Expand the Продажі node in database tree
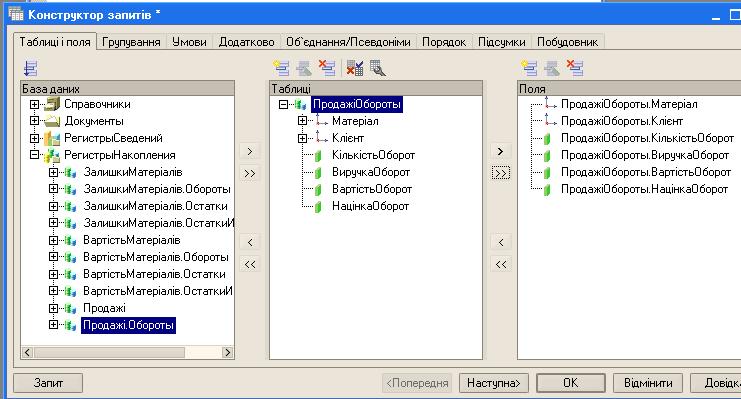 53,308
